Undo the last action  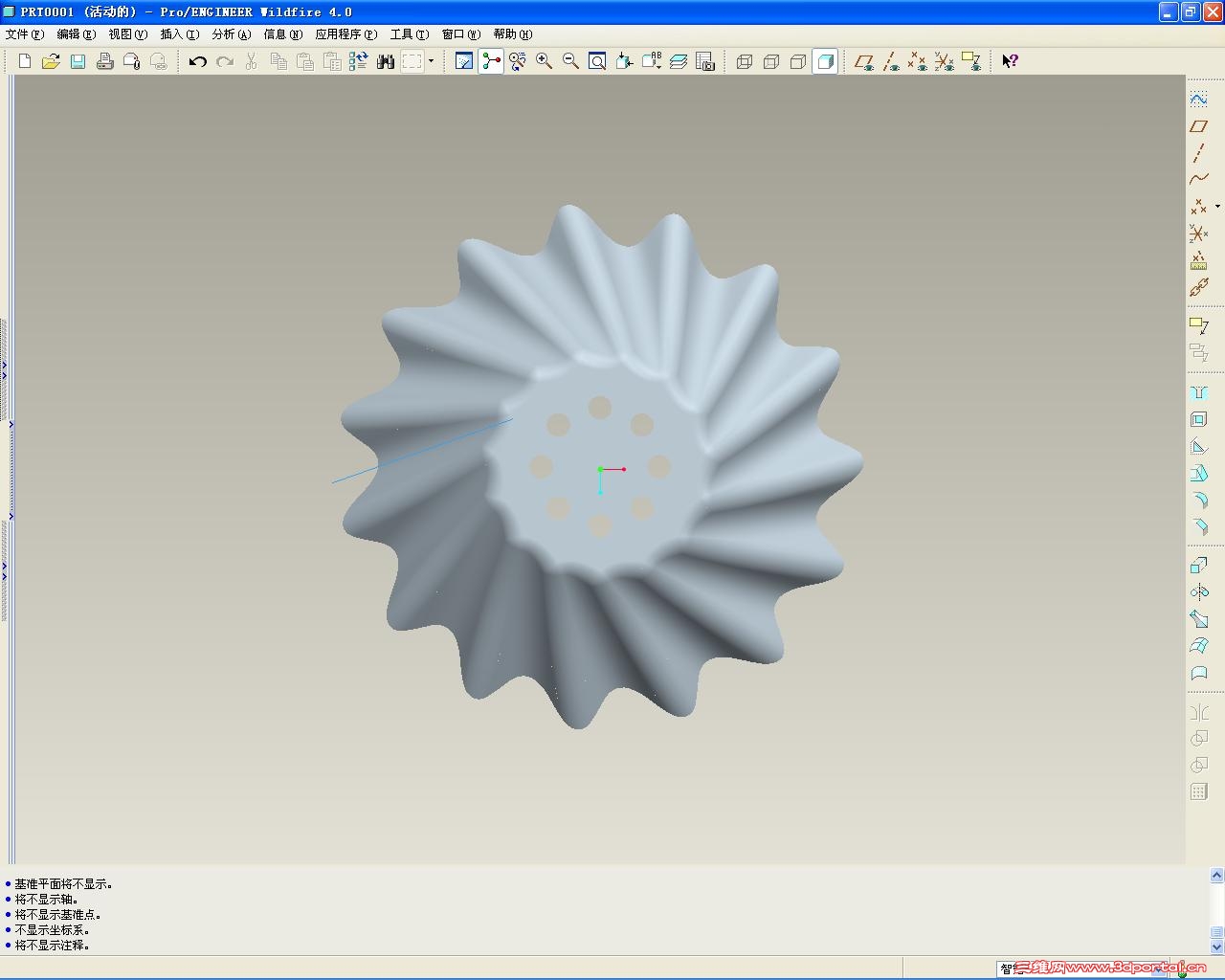point(198,61)
